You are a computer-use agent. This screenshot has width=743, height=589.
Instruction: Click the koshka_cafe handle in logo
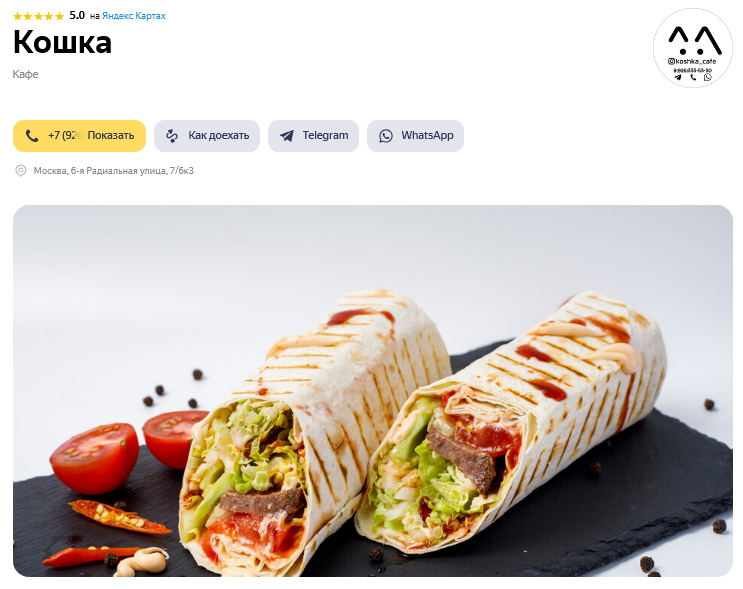692,61
